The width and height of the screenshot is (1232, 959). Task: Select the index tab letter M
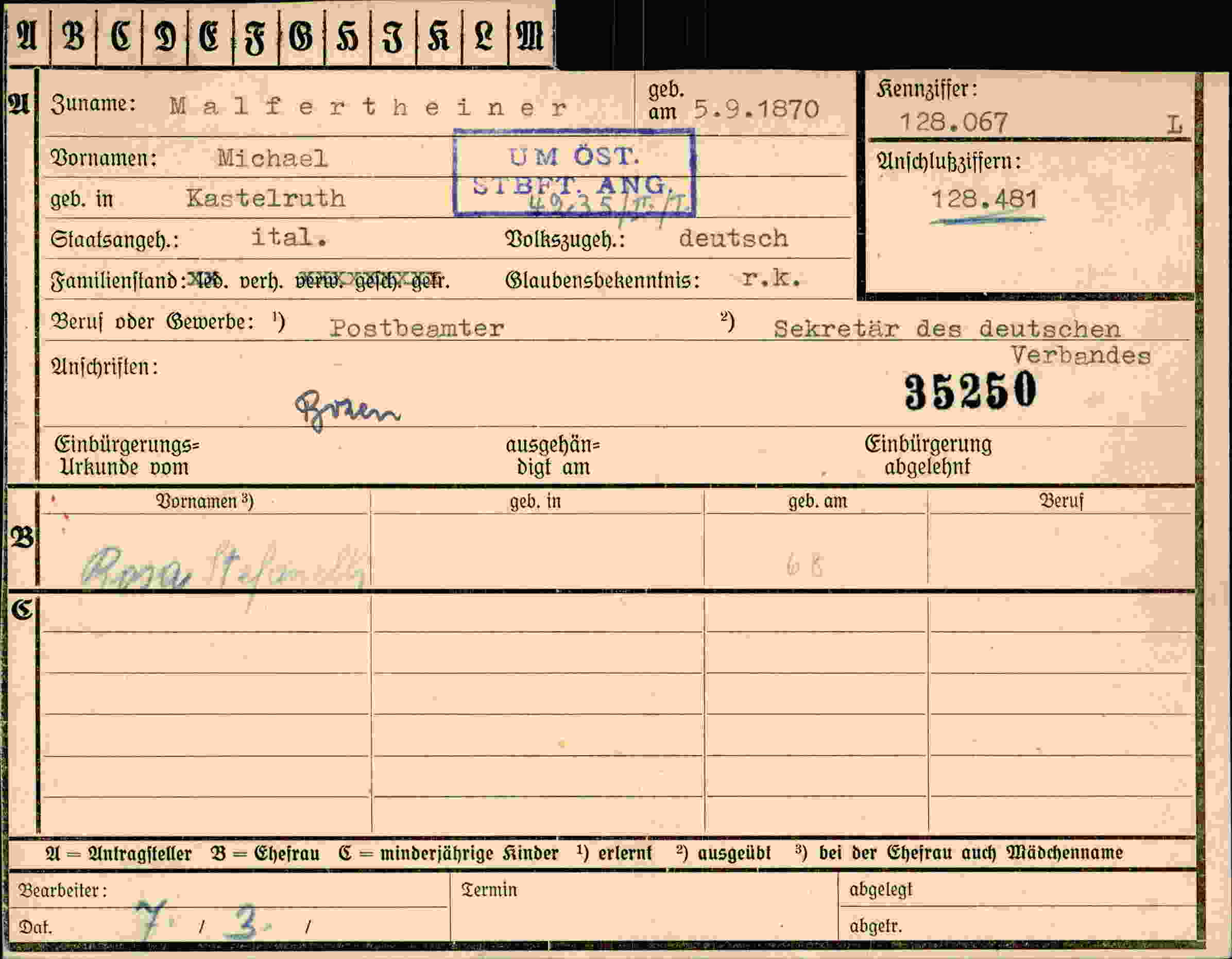529,36
